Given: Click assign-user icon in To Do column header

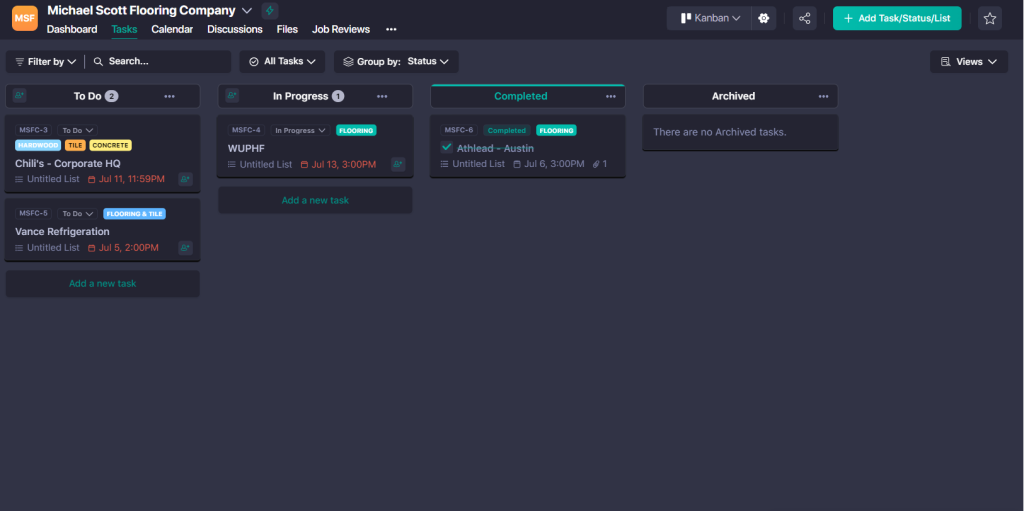Looking at the screenshot, I should [x=19, y=96].
